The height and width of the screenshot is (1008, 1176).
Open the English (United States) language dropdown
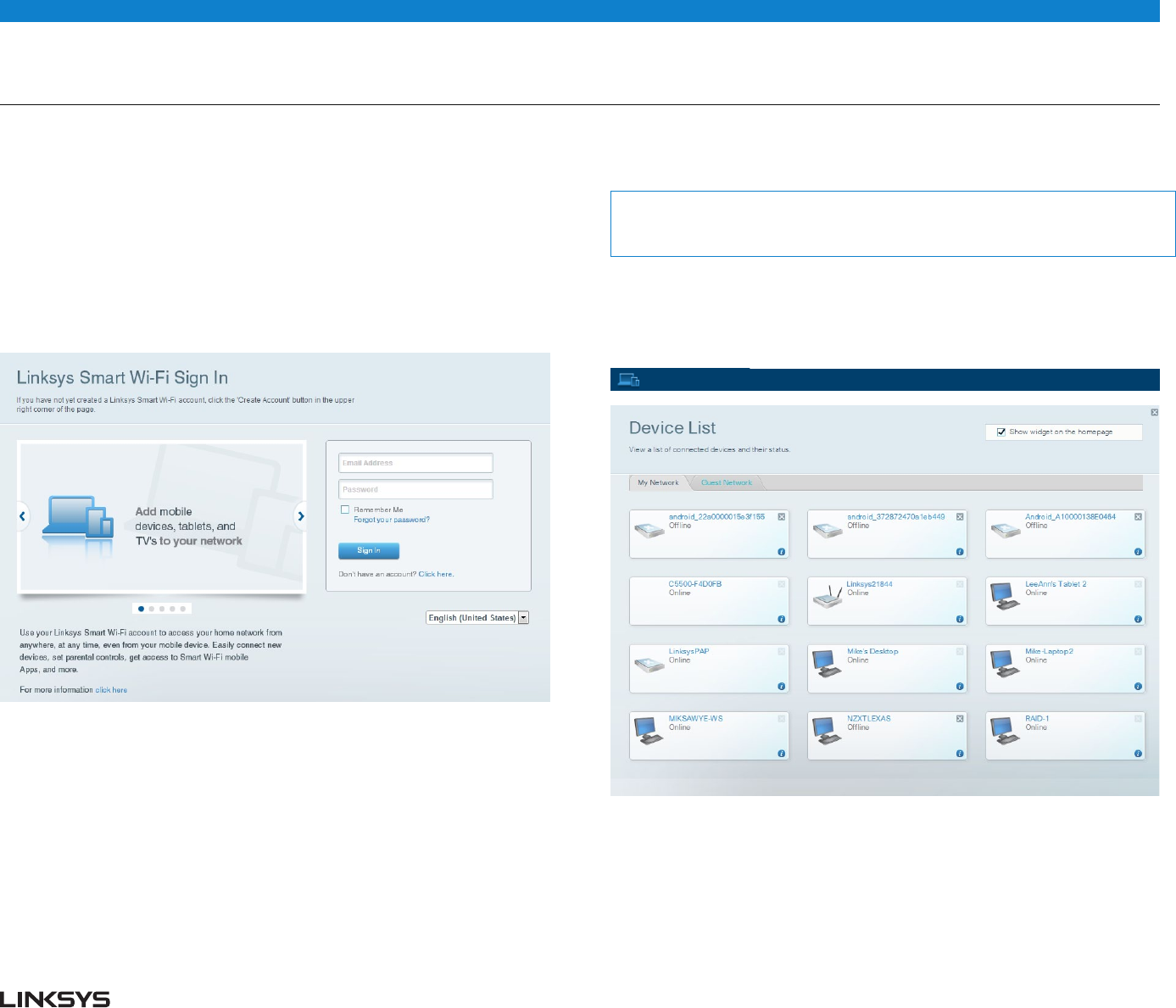[477, 618]
